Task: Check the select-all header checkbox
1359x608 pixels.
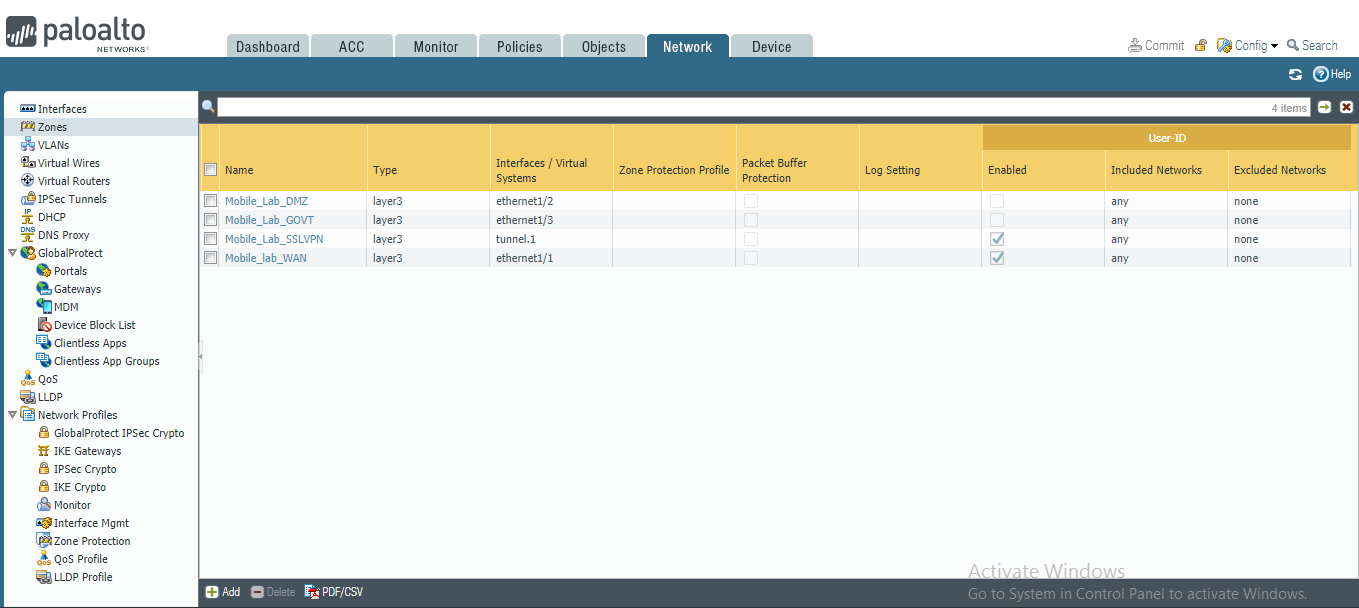Action: (x=211, y=170)
